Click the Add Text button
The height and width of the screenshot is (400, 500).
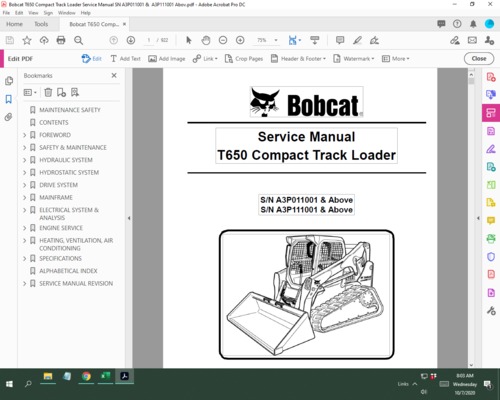[x=125, y=59]
